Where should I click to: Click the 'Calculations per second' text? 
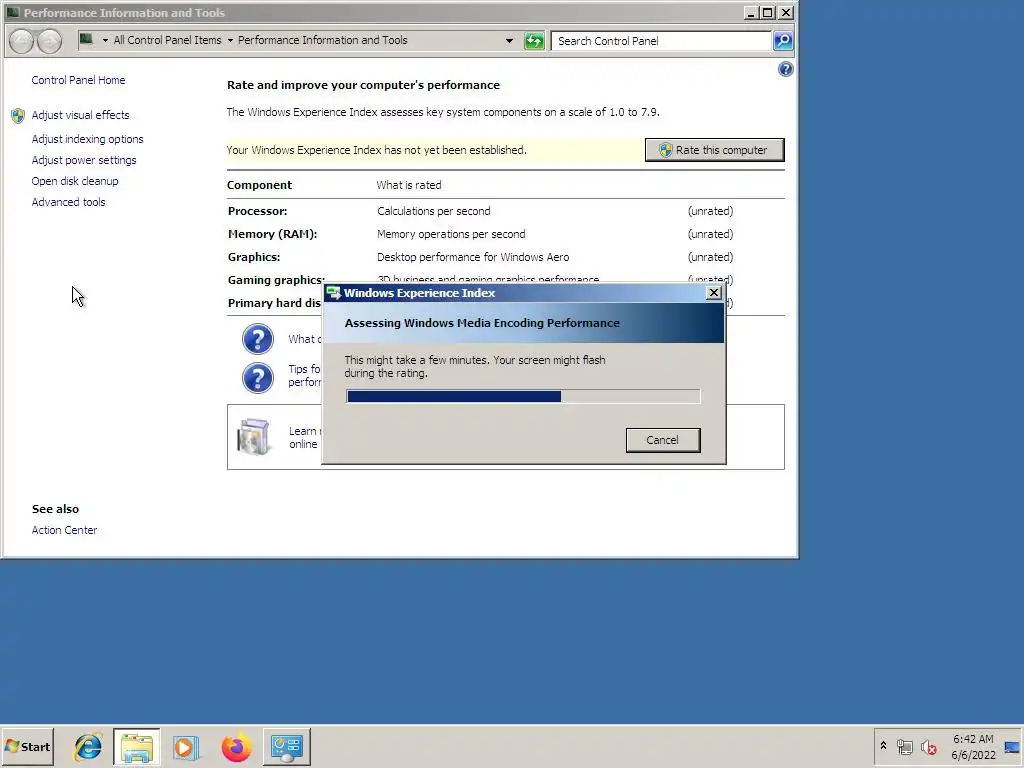[x=434, y=211]
